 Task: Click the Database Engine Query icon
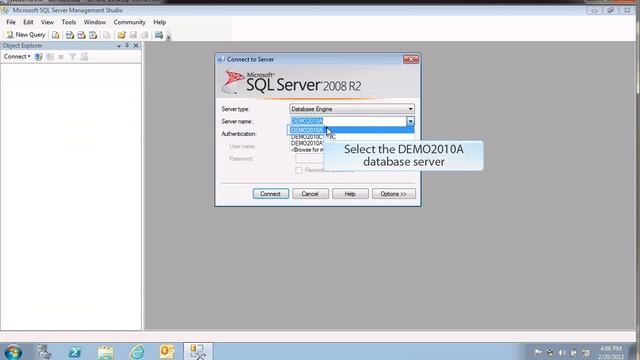coord(56,35)
